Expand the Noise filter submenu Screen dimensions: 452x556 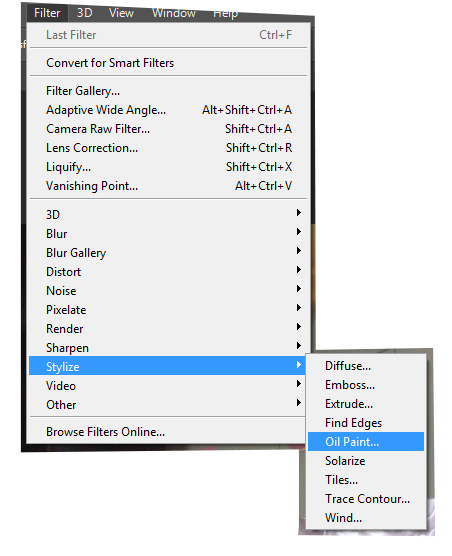point(167,291)
